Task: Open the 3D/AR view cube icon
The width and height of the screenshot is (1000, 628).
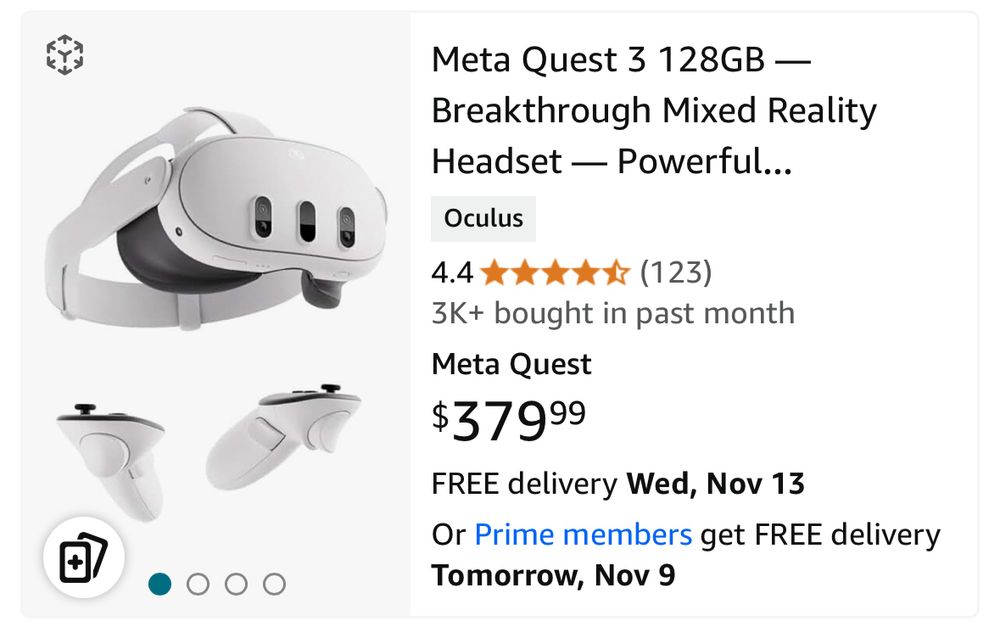Action: coord(64,55)
